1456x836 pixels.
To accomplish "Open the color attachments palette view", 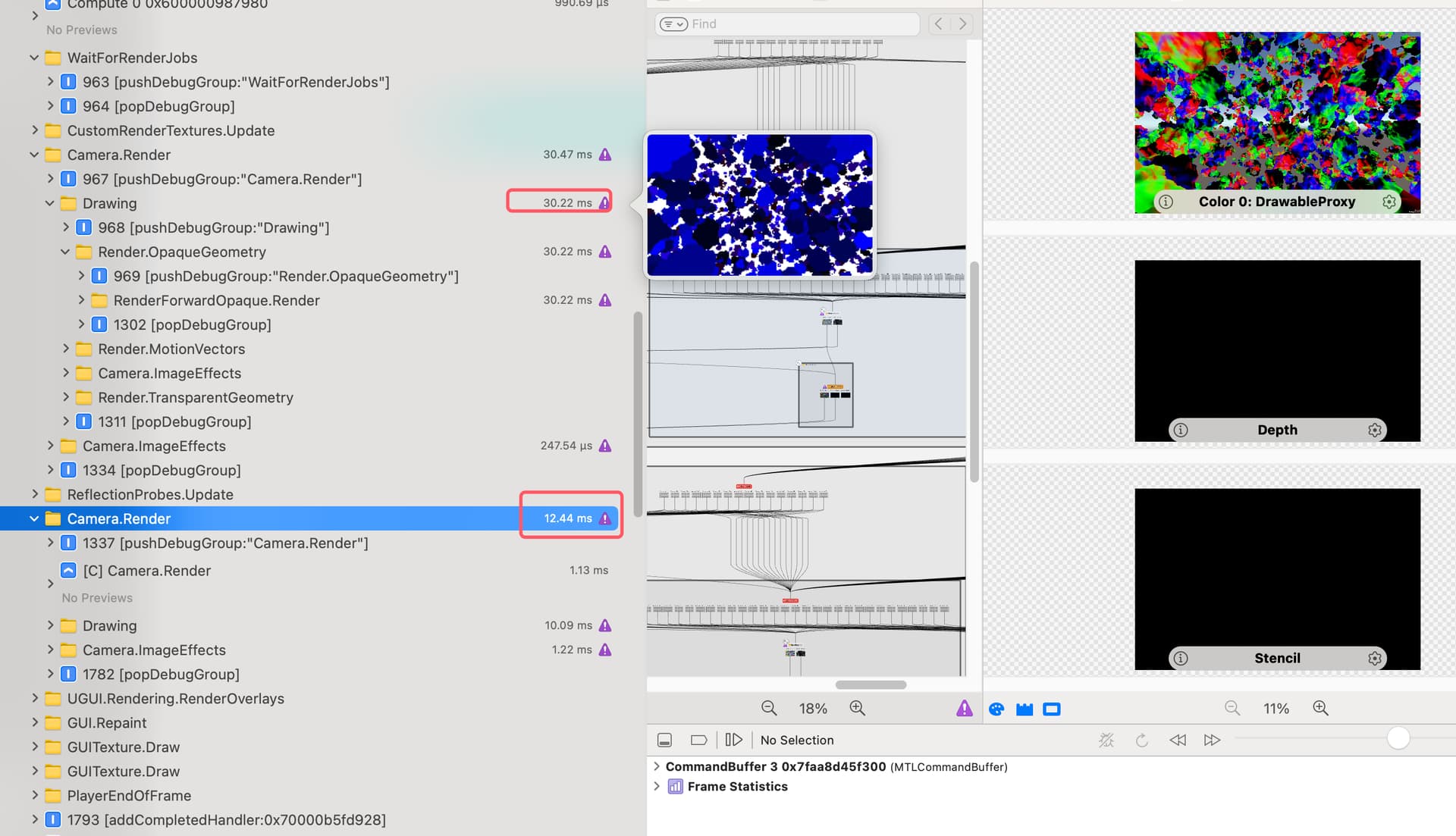I will click(996, 709).
